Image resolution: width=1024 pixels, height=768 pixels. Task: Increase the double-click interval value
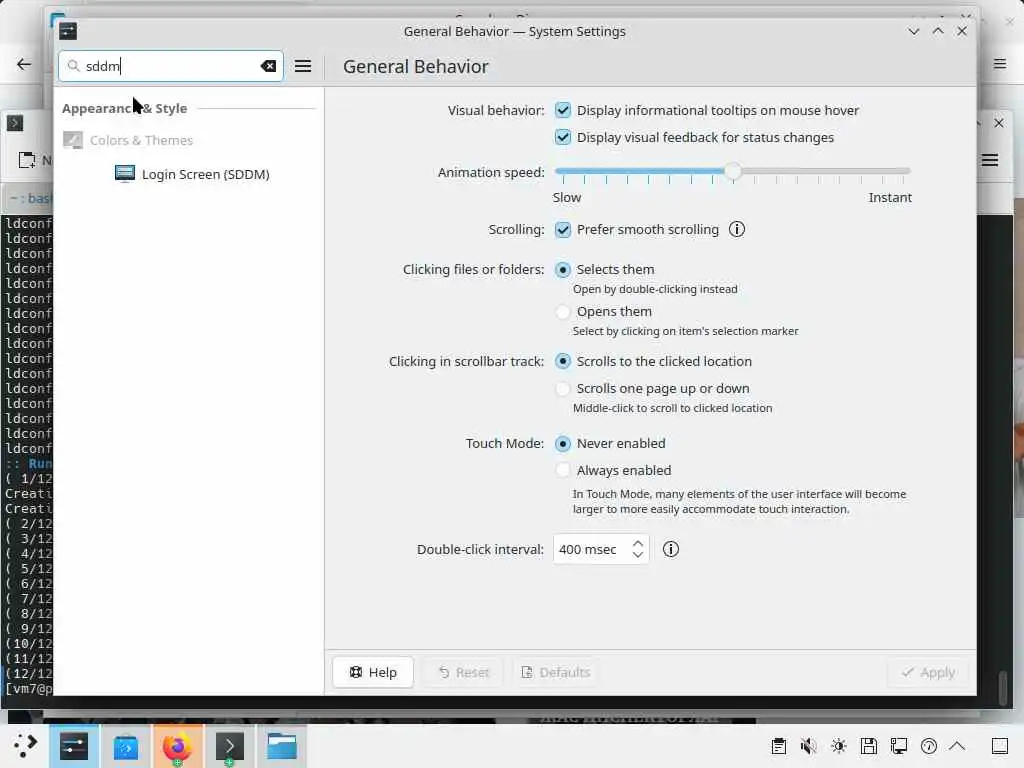(x=638, y=543)
